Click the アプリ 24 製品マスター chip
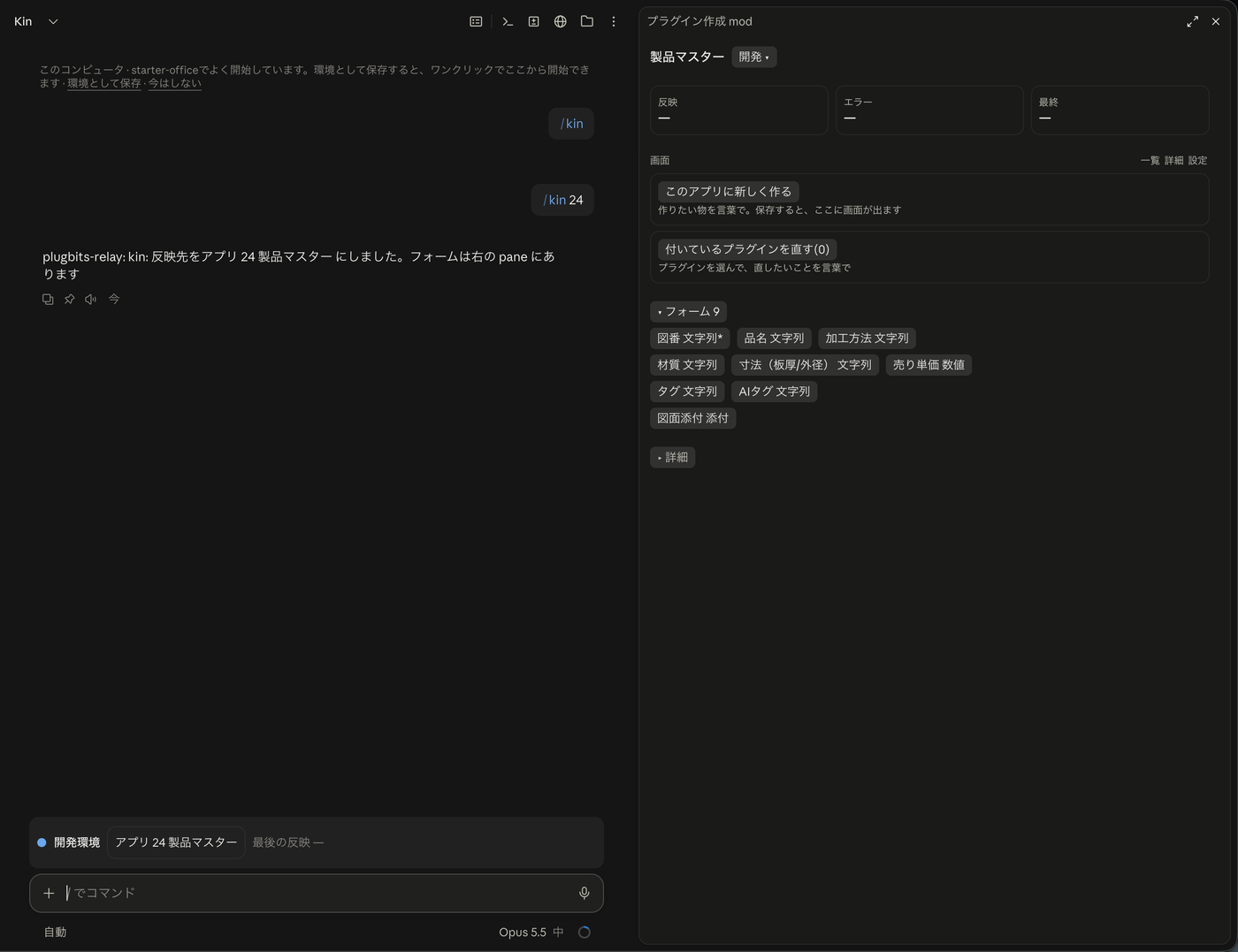The width and height of the screenshot is (1238, 952). [x=176, y=842]
